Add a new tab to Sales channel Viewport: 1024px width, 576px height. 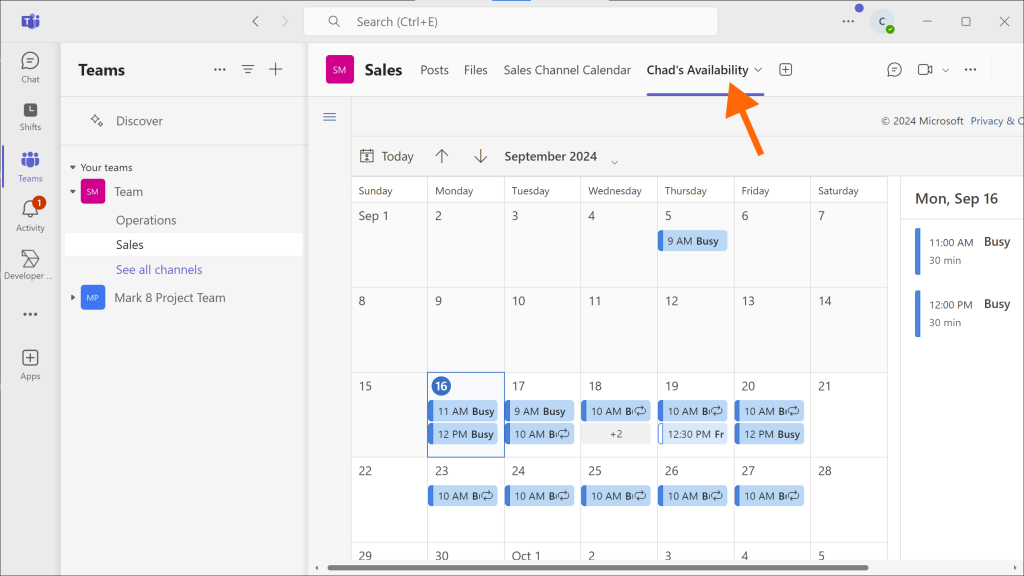coord(786,69)
